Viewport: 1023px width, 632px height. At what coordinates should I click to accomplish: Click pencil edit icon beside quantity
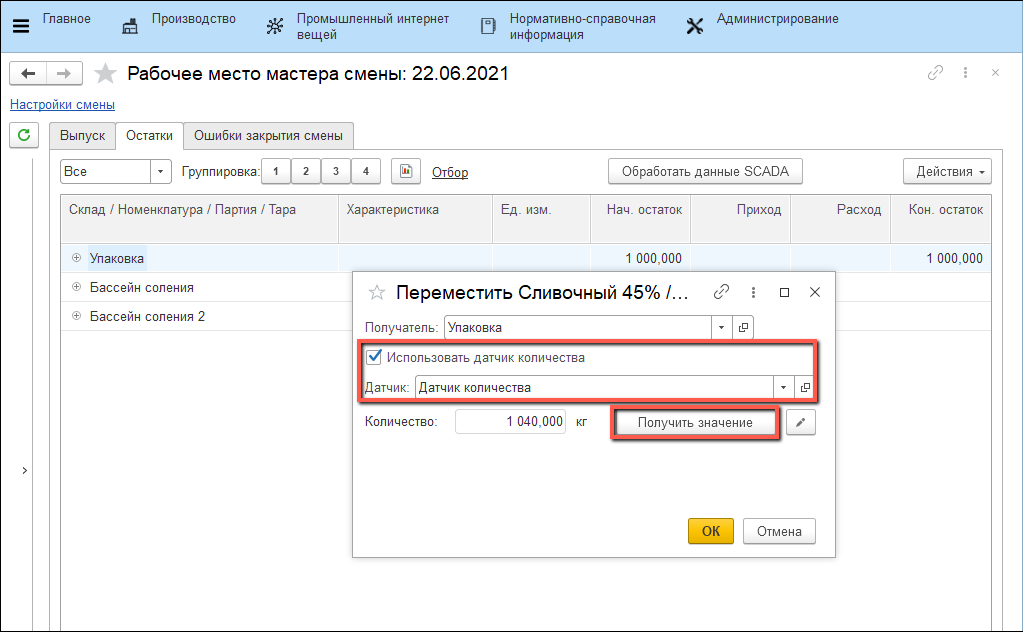(801, 423)
